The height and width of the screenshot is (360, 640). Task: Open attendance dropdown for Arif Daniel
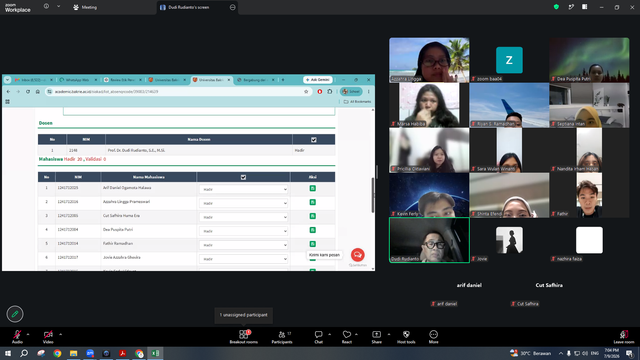tap(243, 189)
